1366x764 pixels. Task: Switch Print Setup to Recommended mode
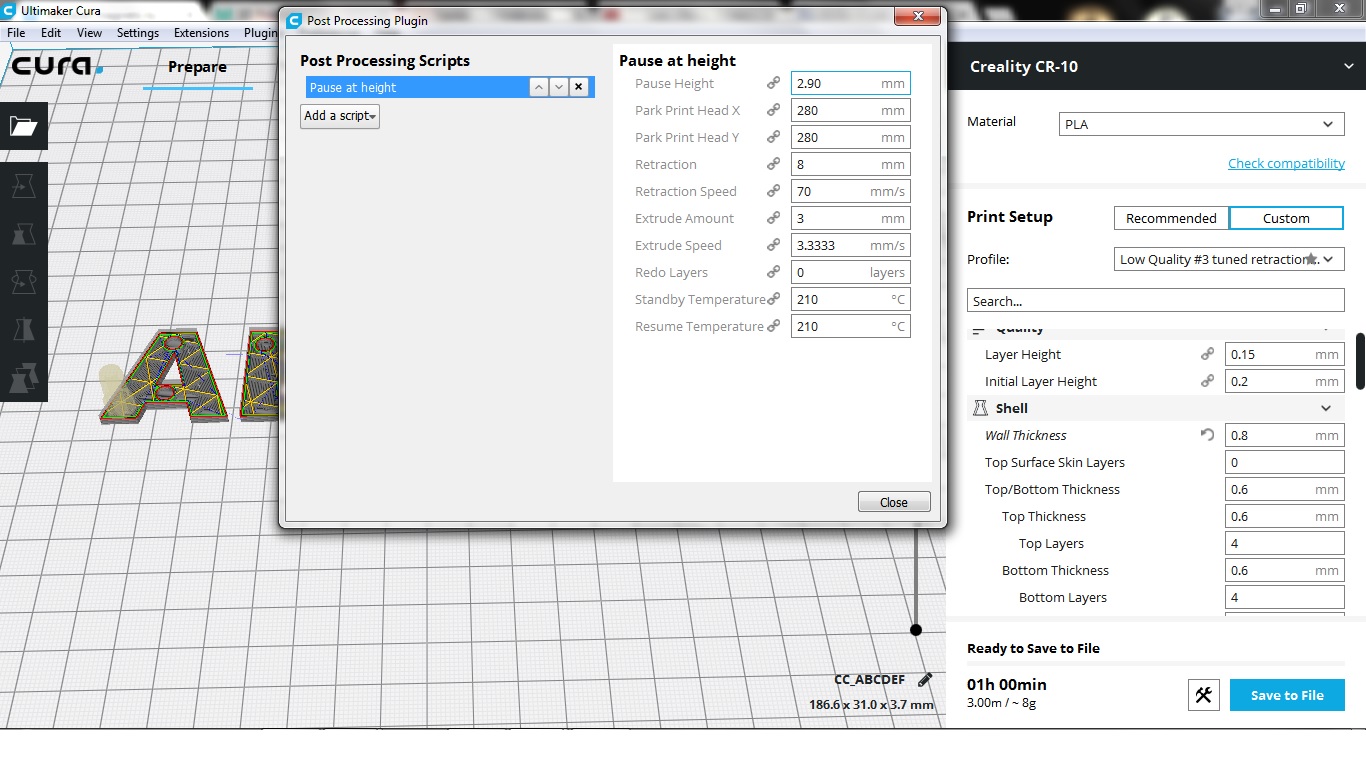pos(1171,218)
